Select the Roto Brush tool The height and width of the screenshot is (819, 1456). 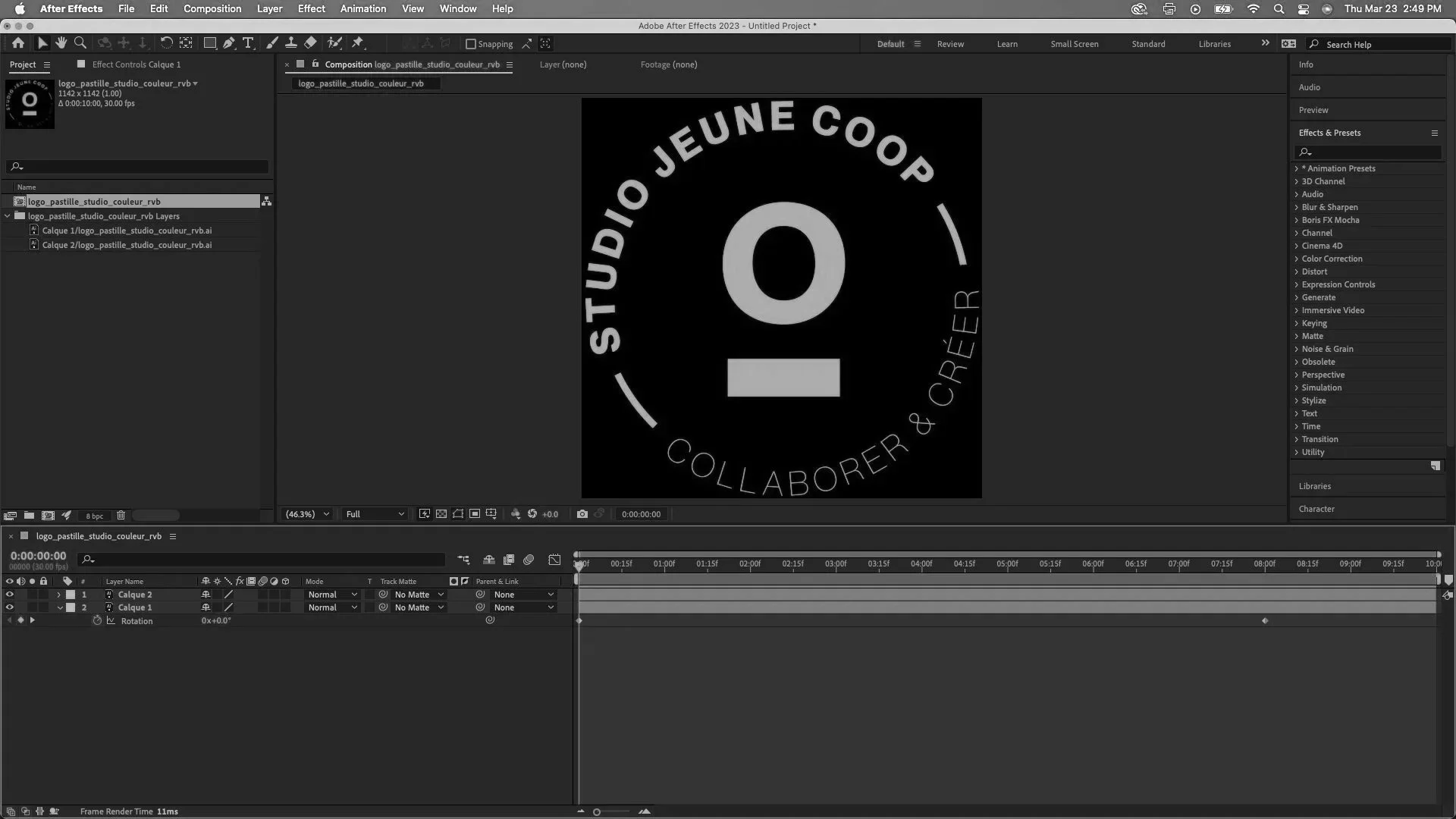[x=334, y=43]
